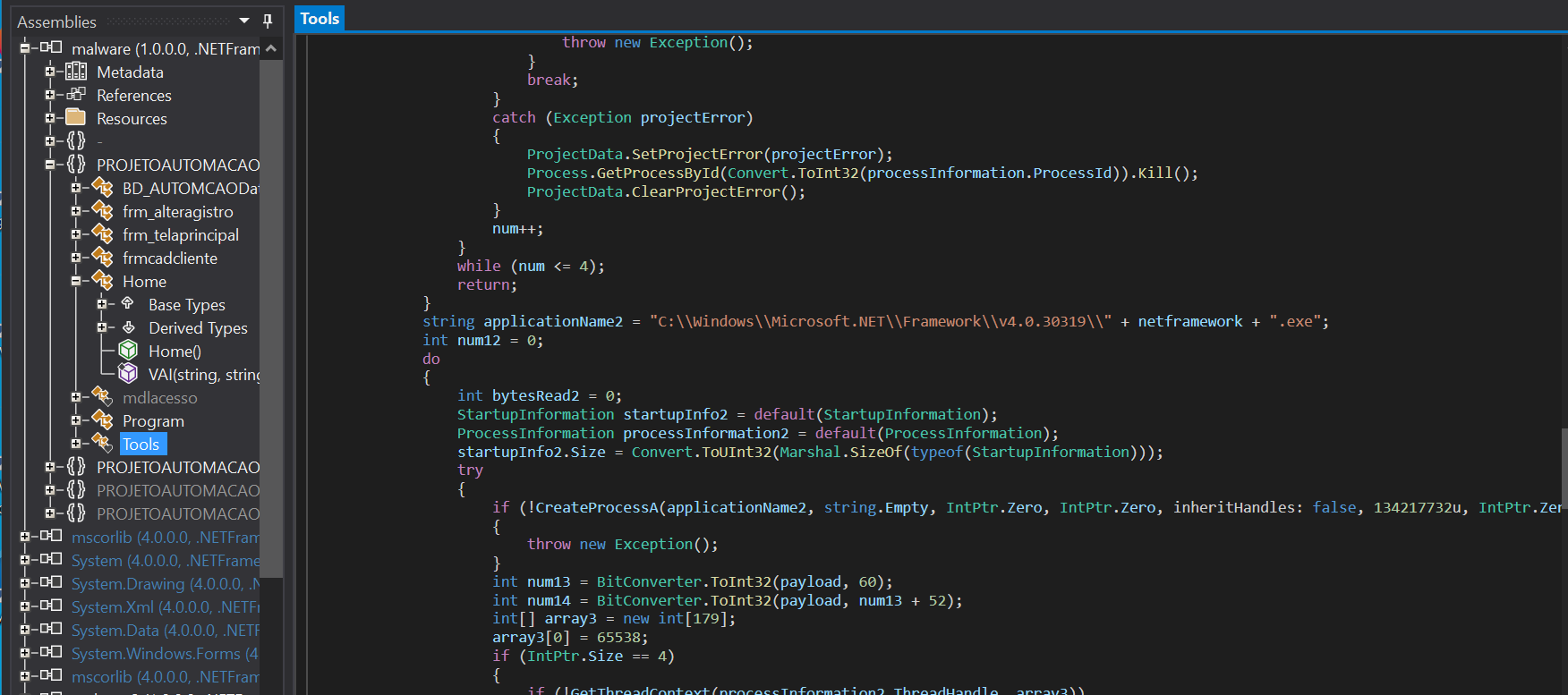The width and height of the screenshot is (1568, 695).
Task: Expand the References node
Action: click(x=50, y=95)
